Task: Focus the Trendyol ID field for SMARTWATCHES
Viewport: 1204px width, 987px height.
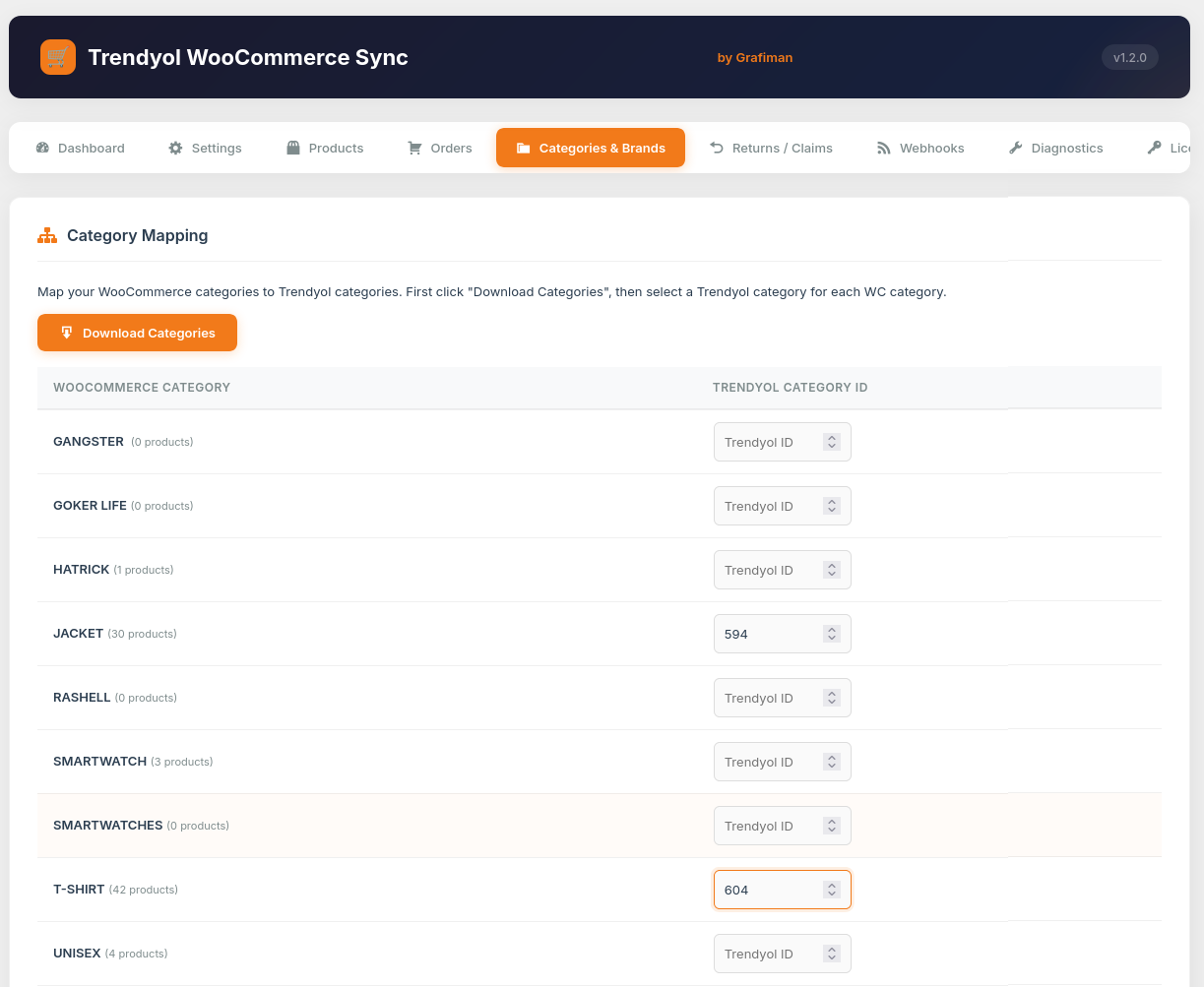Action: (x=783, y=826)
